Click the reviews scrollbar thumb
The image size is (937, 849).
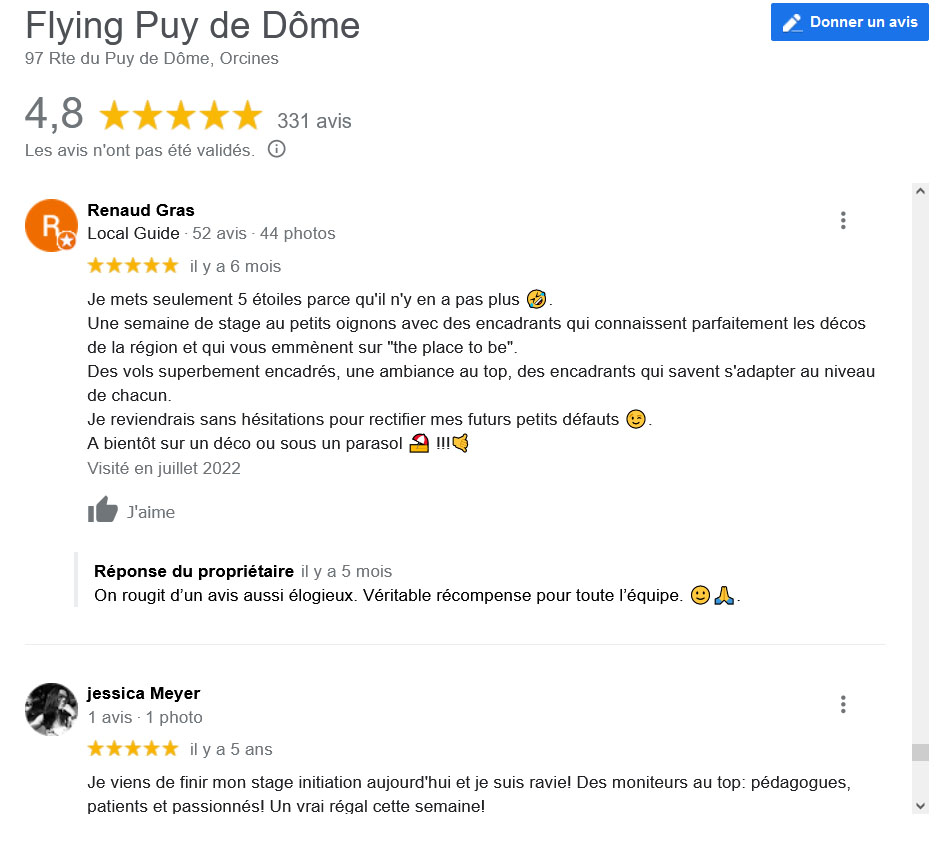920,752
